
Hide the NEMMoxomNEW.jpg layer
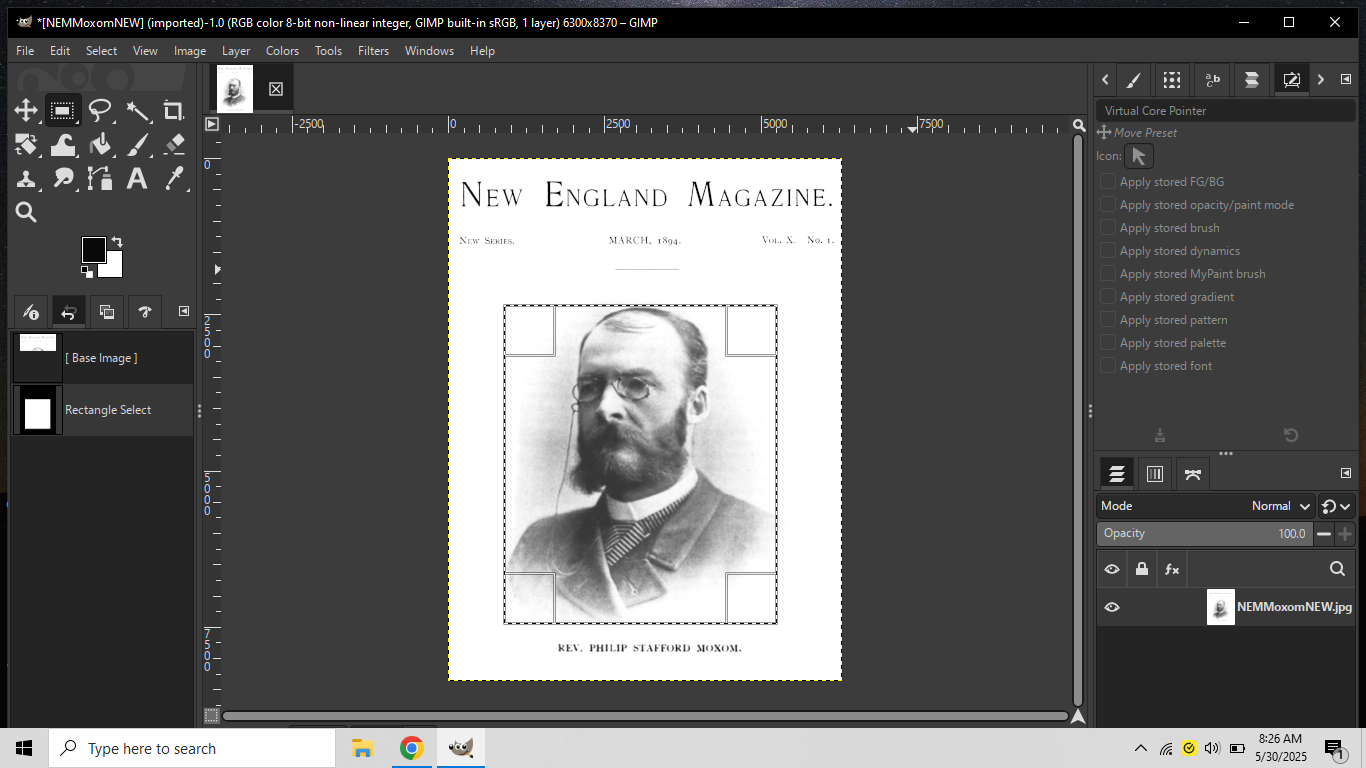(x=1111, y=607)
